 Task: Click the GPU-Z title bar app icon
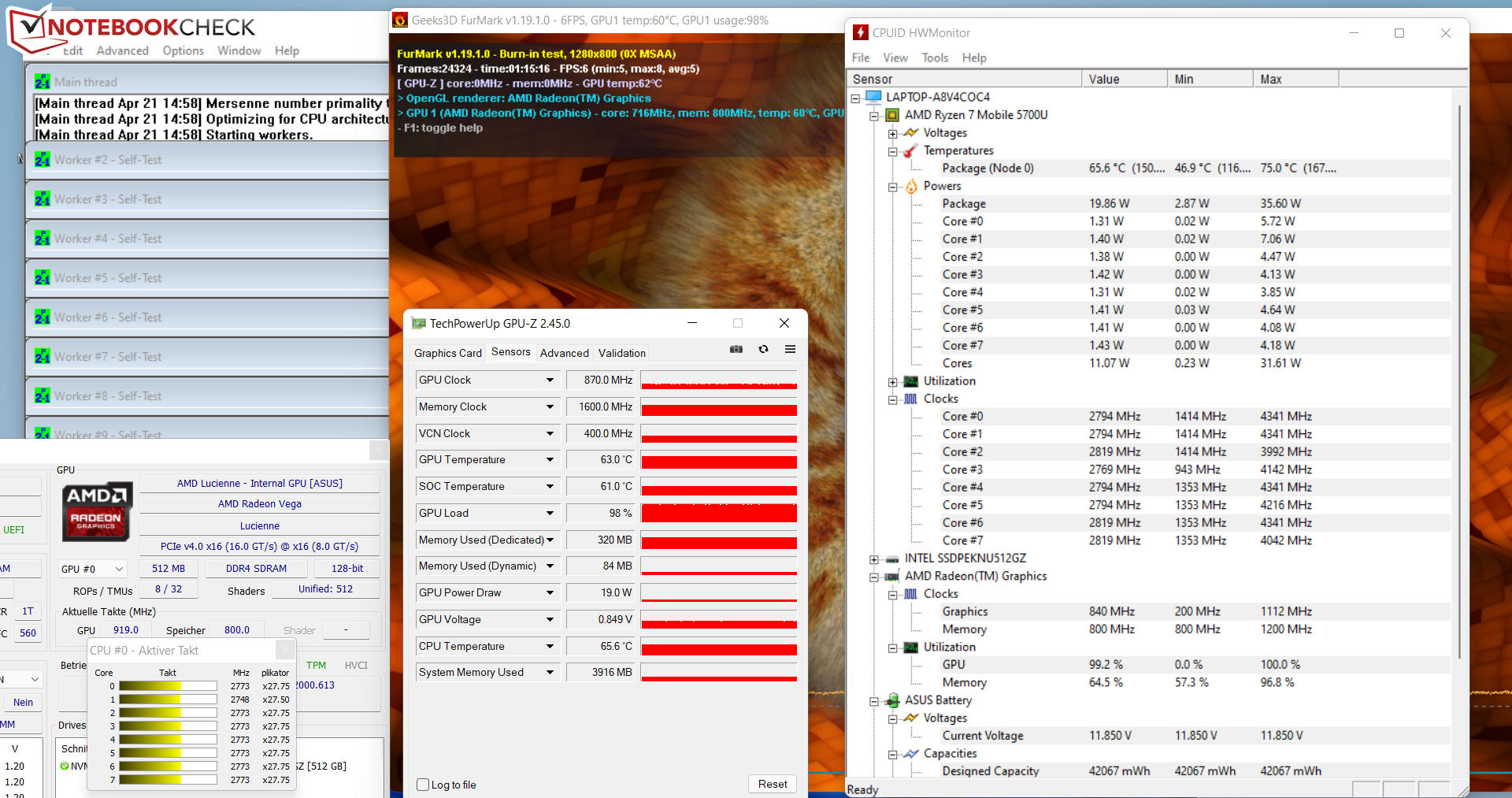pyautogui.click(x=418, y=324)
